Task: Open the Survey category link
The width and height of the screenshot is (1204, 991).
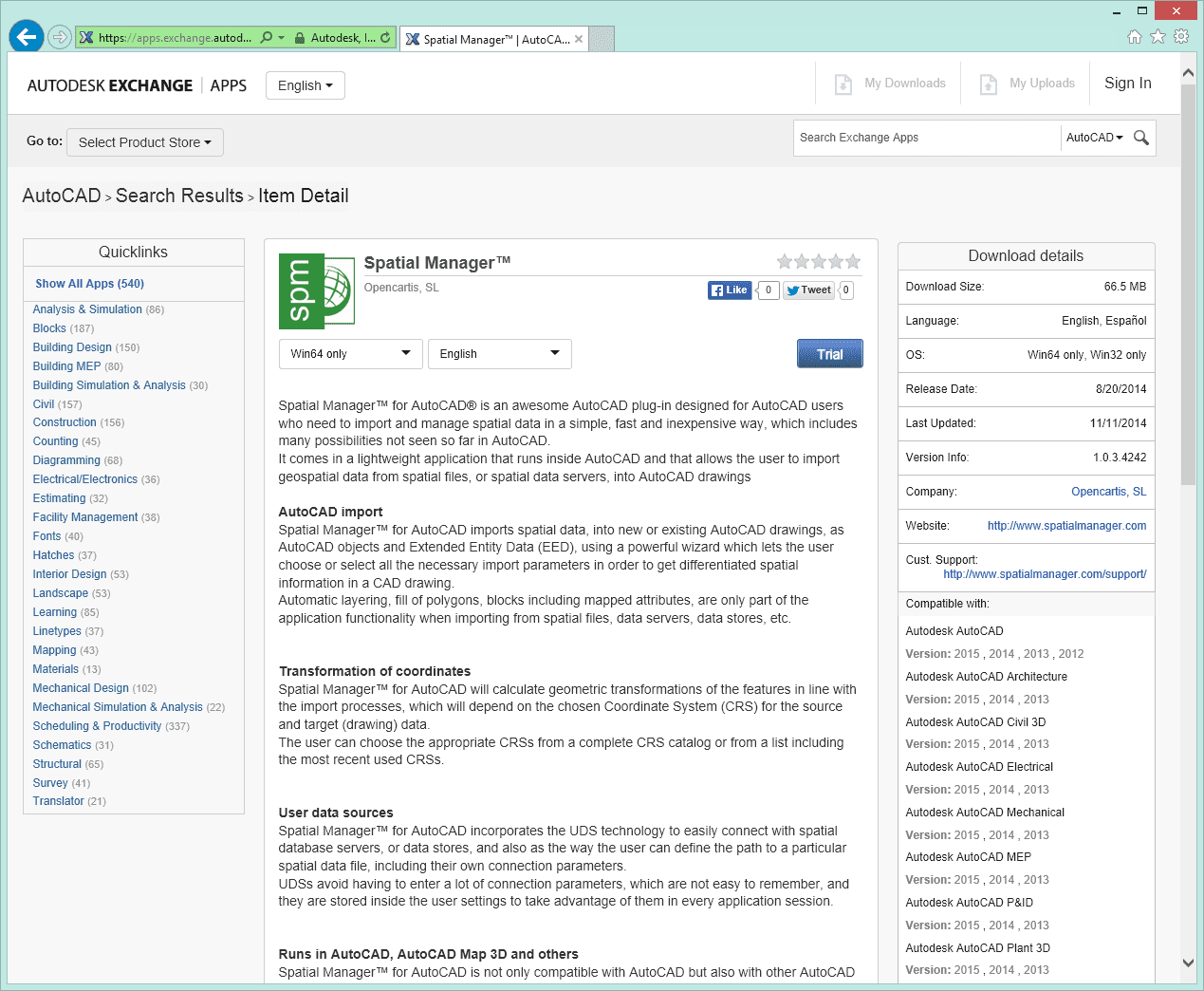Action: 50,783
